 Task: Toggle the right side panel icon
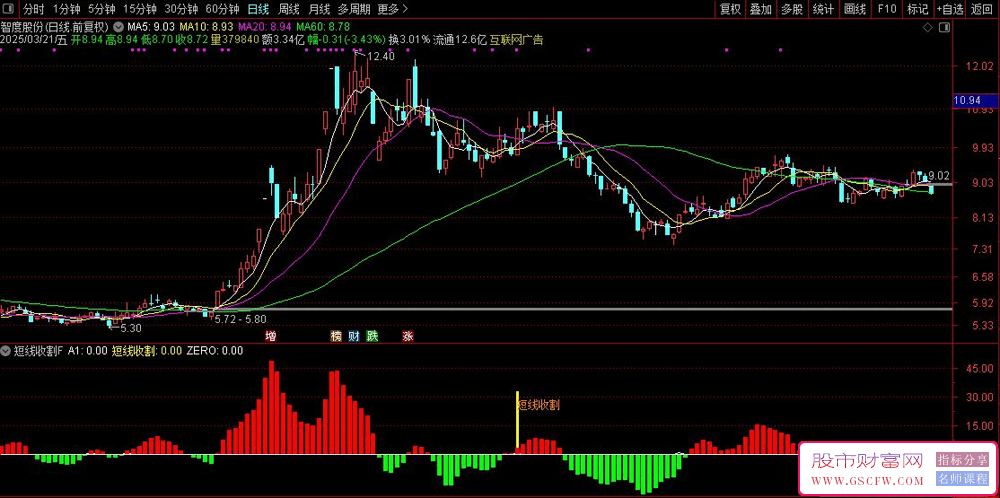coord(945,27)
